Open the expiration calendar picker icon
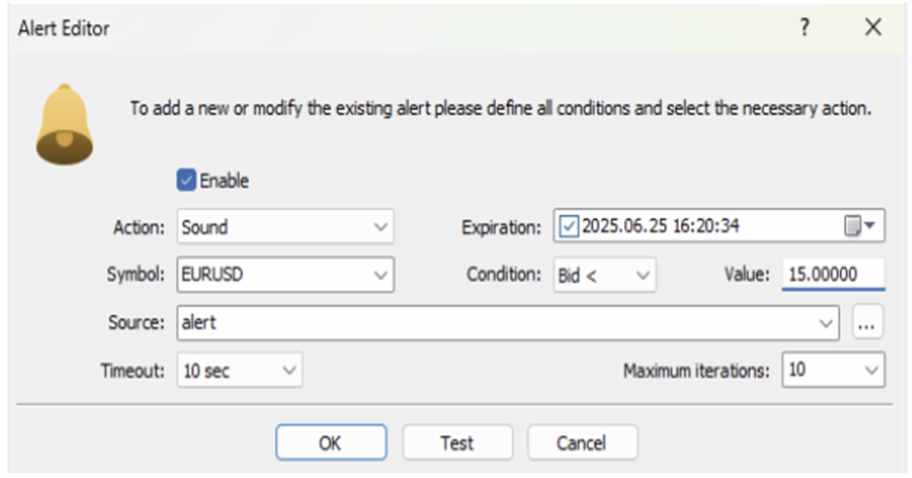Screen dimensions: 912x478 pyautogui.click(x=859, y=227)
